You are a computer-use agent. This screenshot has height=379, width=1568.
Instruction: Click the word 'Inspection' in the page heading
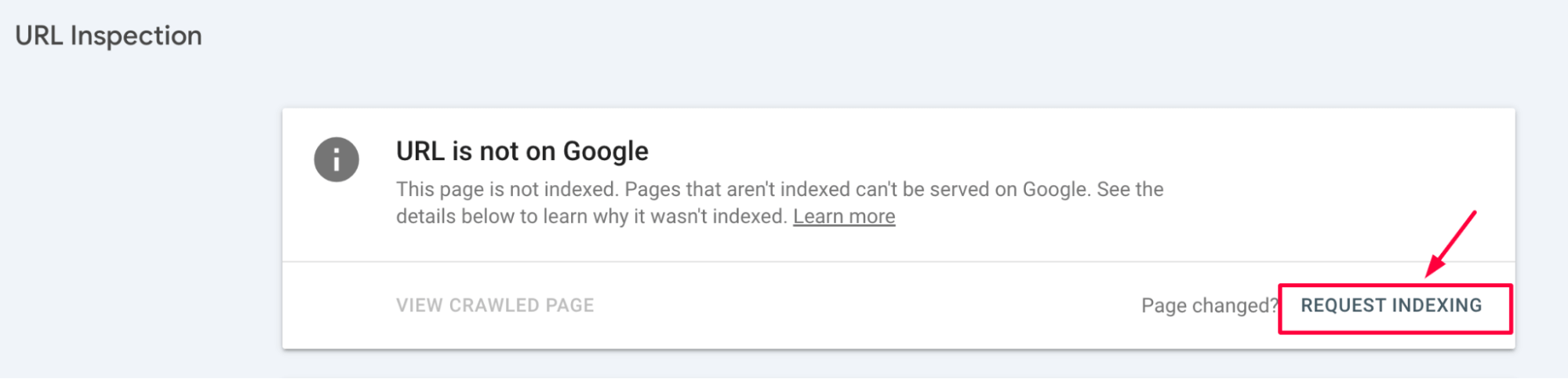(136, 36)
